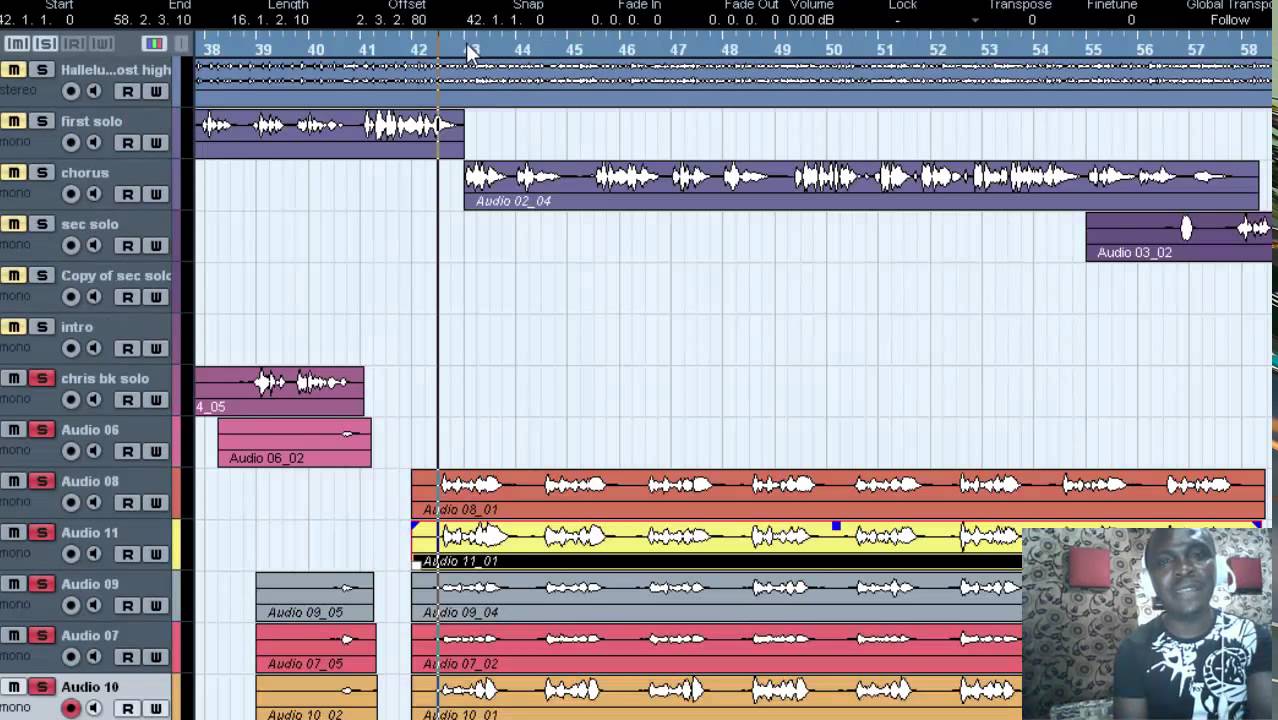Click the yellow color strip of Audio 11

(176, 545)
